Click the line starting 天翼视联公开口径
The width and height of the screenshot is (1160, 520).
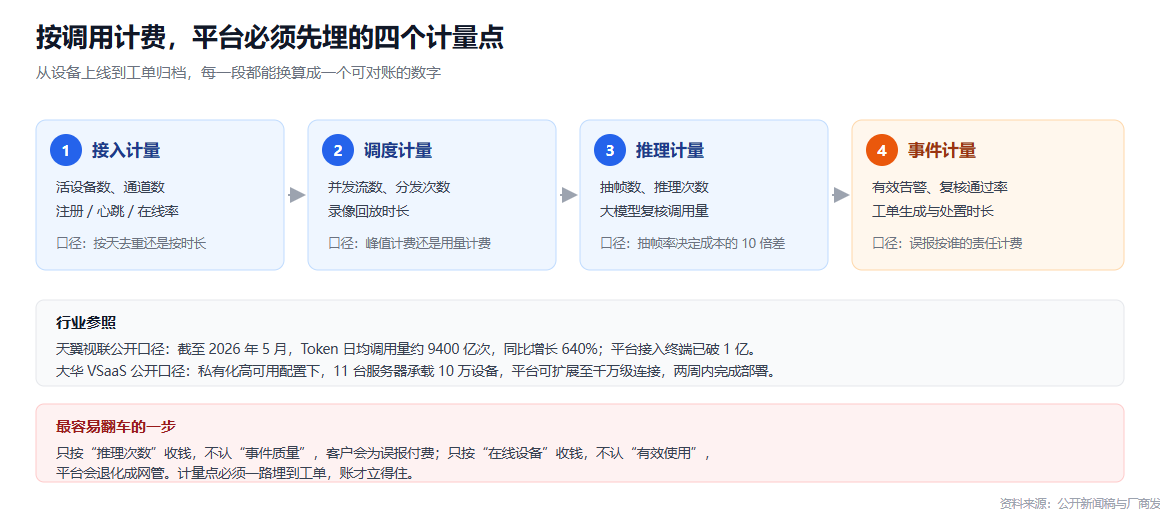(406, 348)
